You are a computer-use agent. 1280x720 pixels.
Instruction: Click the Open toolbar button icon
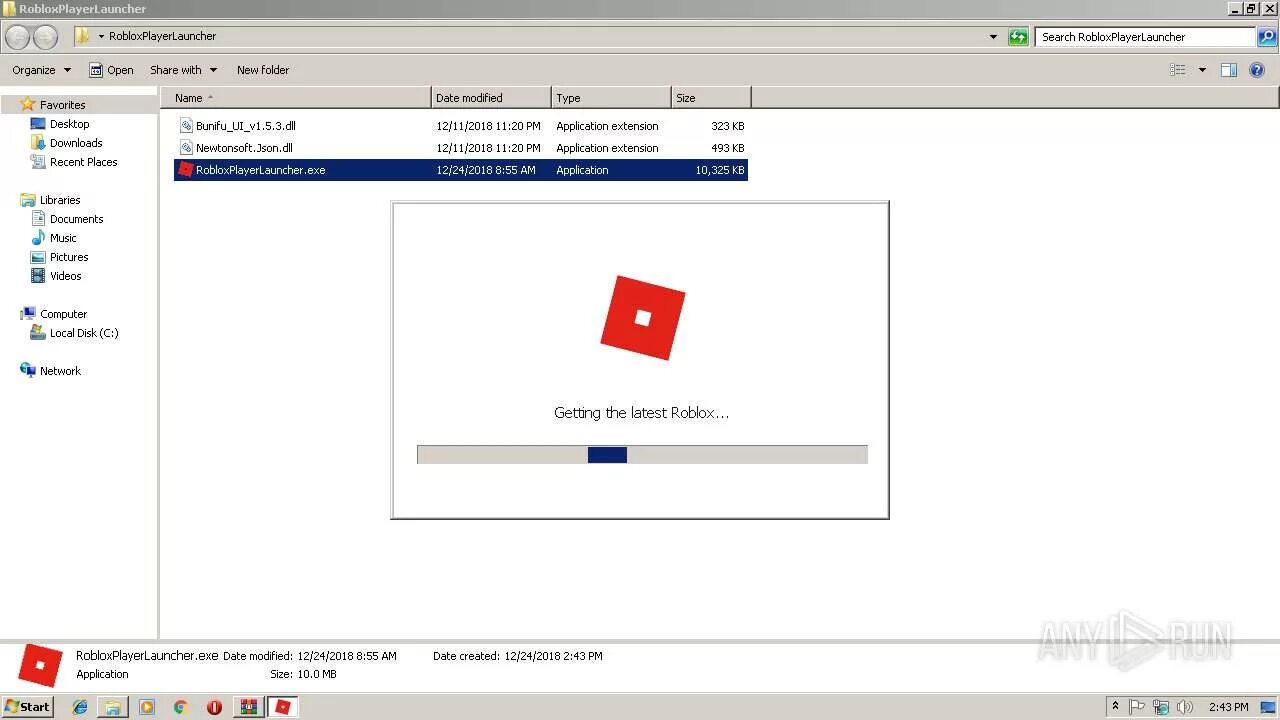pyautogui.click(x=96, y=70)
